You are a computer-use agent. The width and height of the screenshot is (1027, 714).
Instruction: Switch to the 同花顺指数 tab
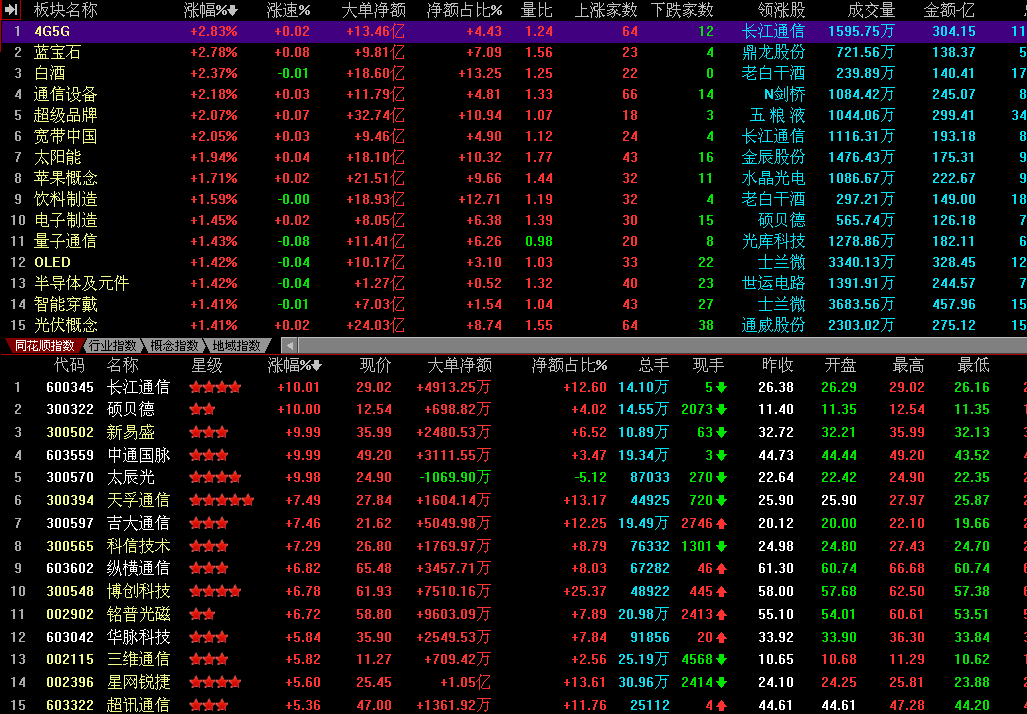coord(44,345)
